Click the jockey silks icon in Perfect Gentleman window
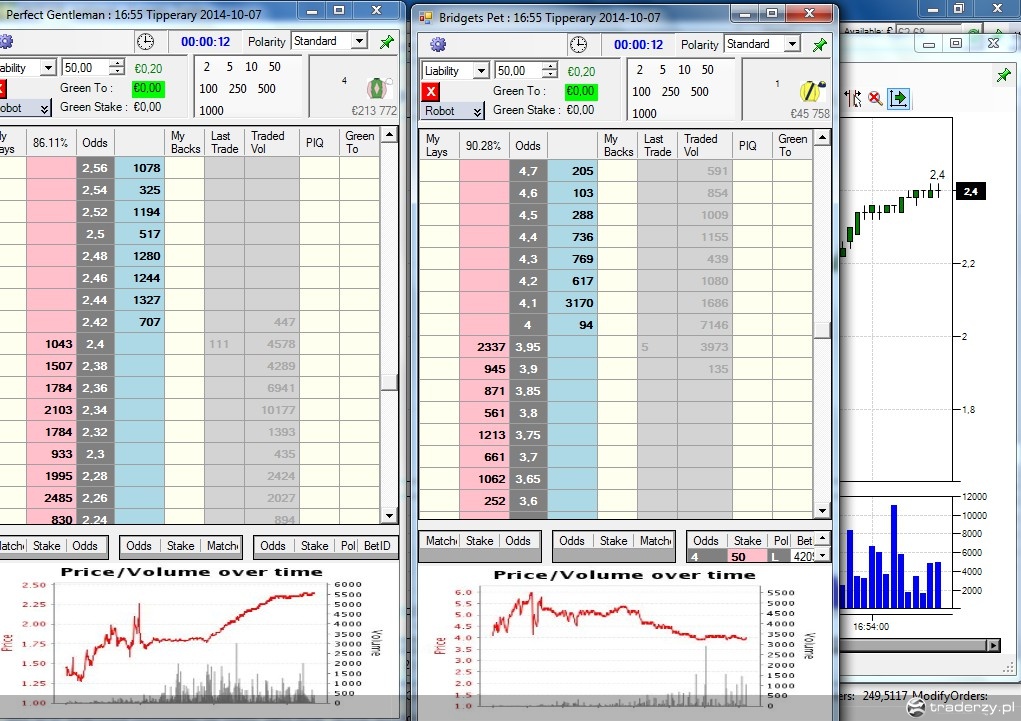1021x721 pixels. pos(378,88)
